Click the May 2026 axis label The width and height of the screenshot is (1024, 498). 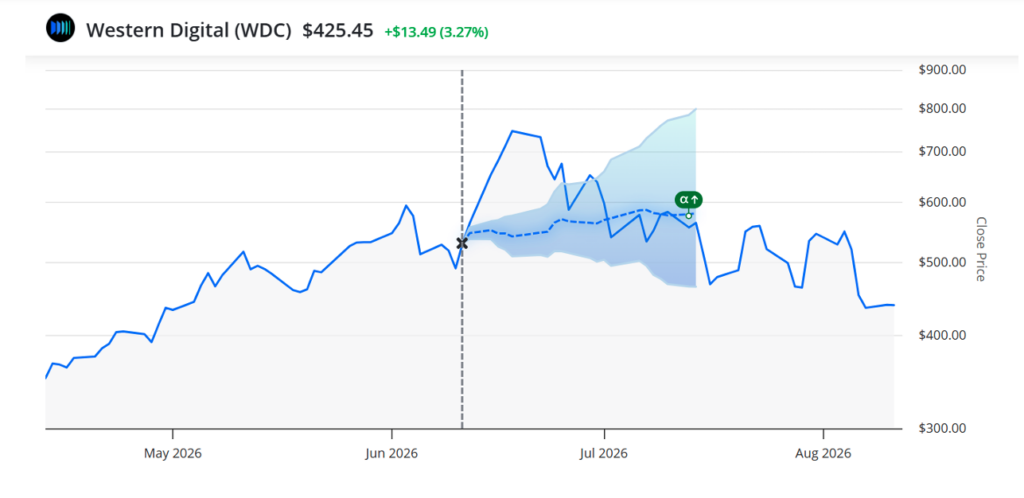pos(172,453)
